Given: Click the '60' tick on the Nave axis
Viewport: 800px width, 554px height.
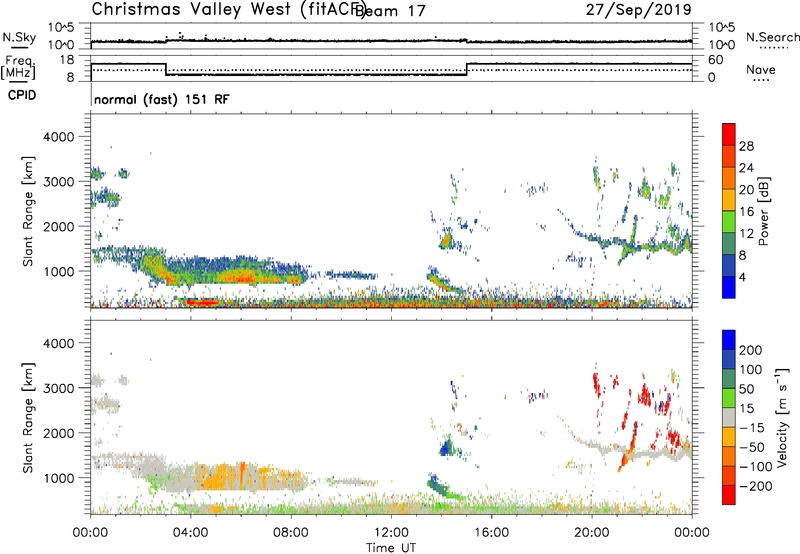Looking at the screenshot, I should click(716, 60).
